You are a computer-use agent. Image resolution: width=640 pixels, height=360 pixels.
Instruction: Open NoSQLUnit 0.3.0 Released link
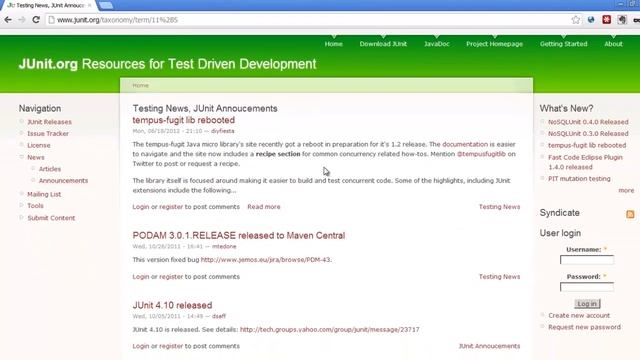(x=588, y=133)
